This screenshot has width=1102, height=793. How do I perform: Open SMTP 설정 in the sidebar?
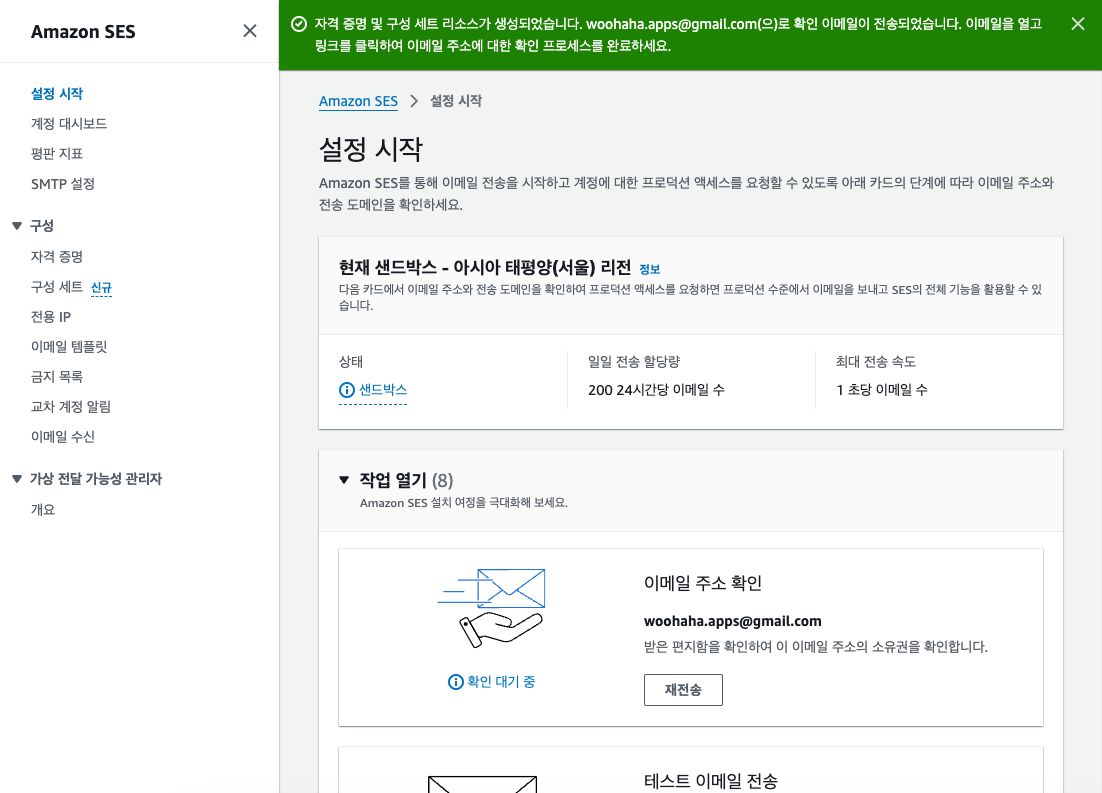click(63, 183)
